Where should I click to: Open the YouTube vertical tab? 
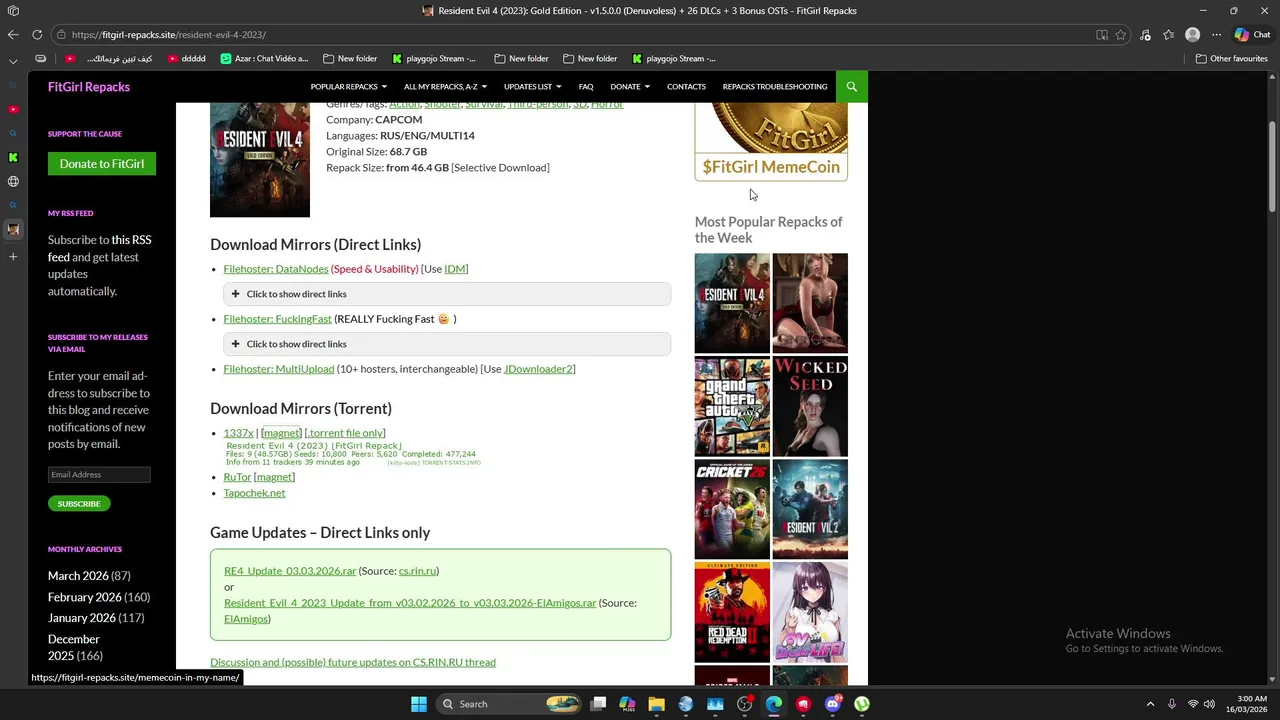pos(13,109)
